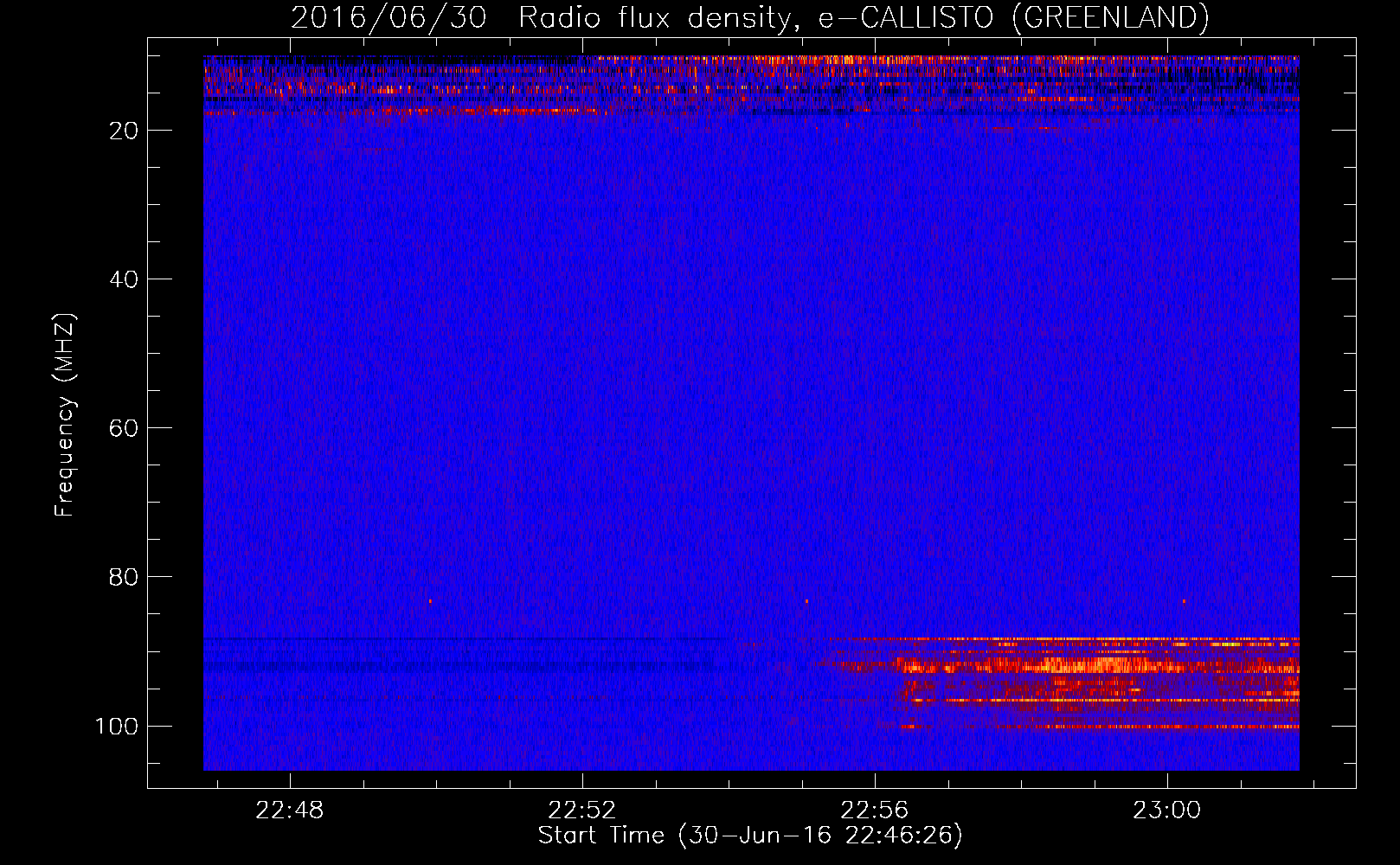Click the 23:00 time tick label
1400x865 pixels.
[1167, 811]
